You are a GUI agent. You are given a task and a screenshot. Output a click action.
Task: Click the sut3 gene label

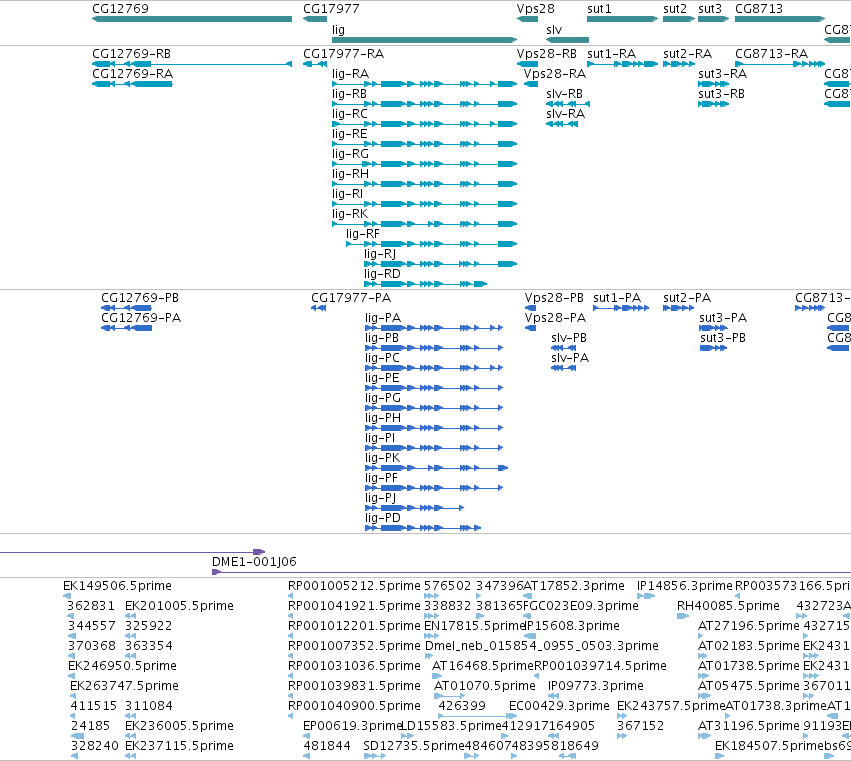710,9
